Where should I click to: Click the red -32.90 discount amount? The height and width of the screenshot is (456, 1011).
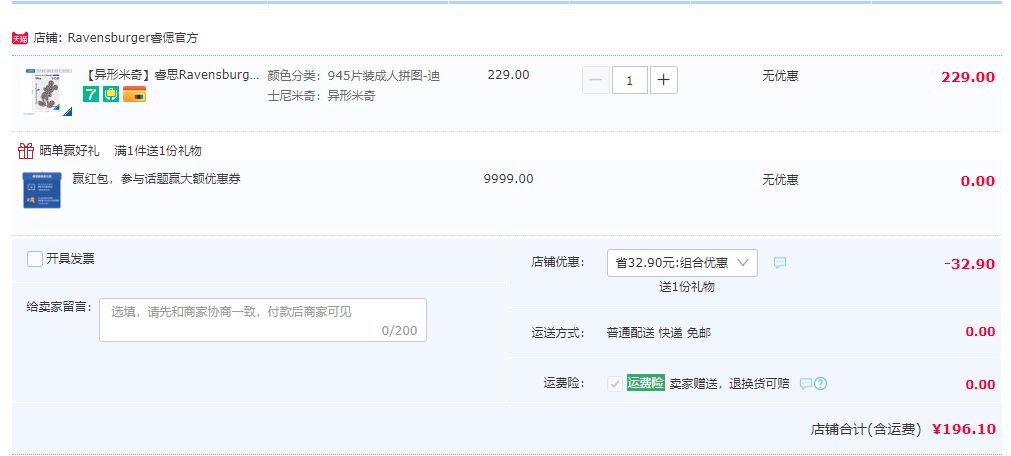[969, 264]
